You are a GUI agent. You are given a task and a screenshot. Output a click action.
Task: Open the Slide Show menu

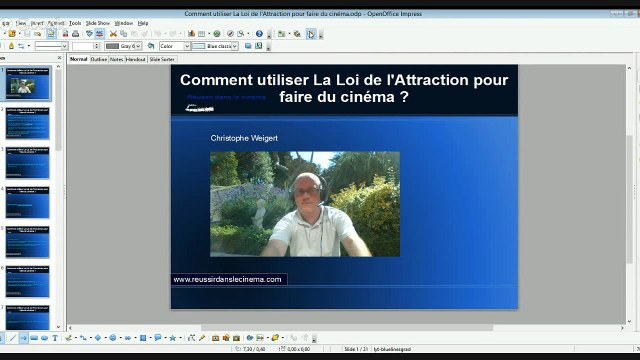(x=98, y=23)
